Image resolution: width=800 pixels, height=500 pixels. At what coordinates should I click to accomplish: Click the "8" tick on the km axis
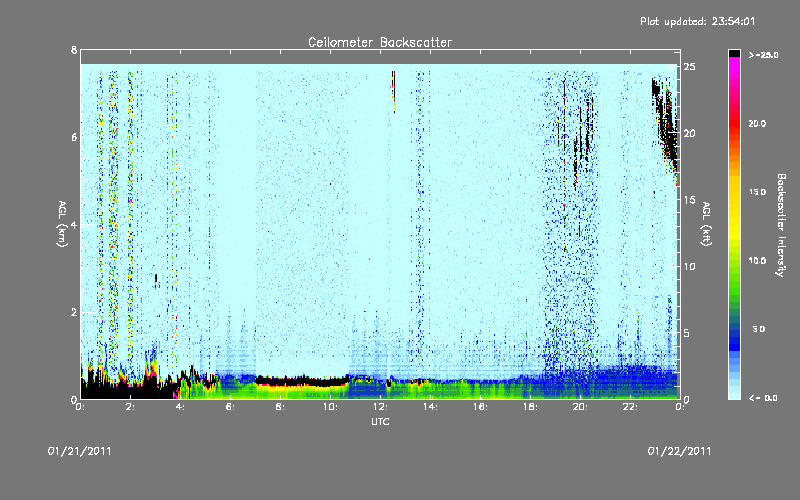(74, 50)
